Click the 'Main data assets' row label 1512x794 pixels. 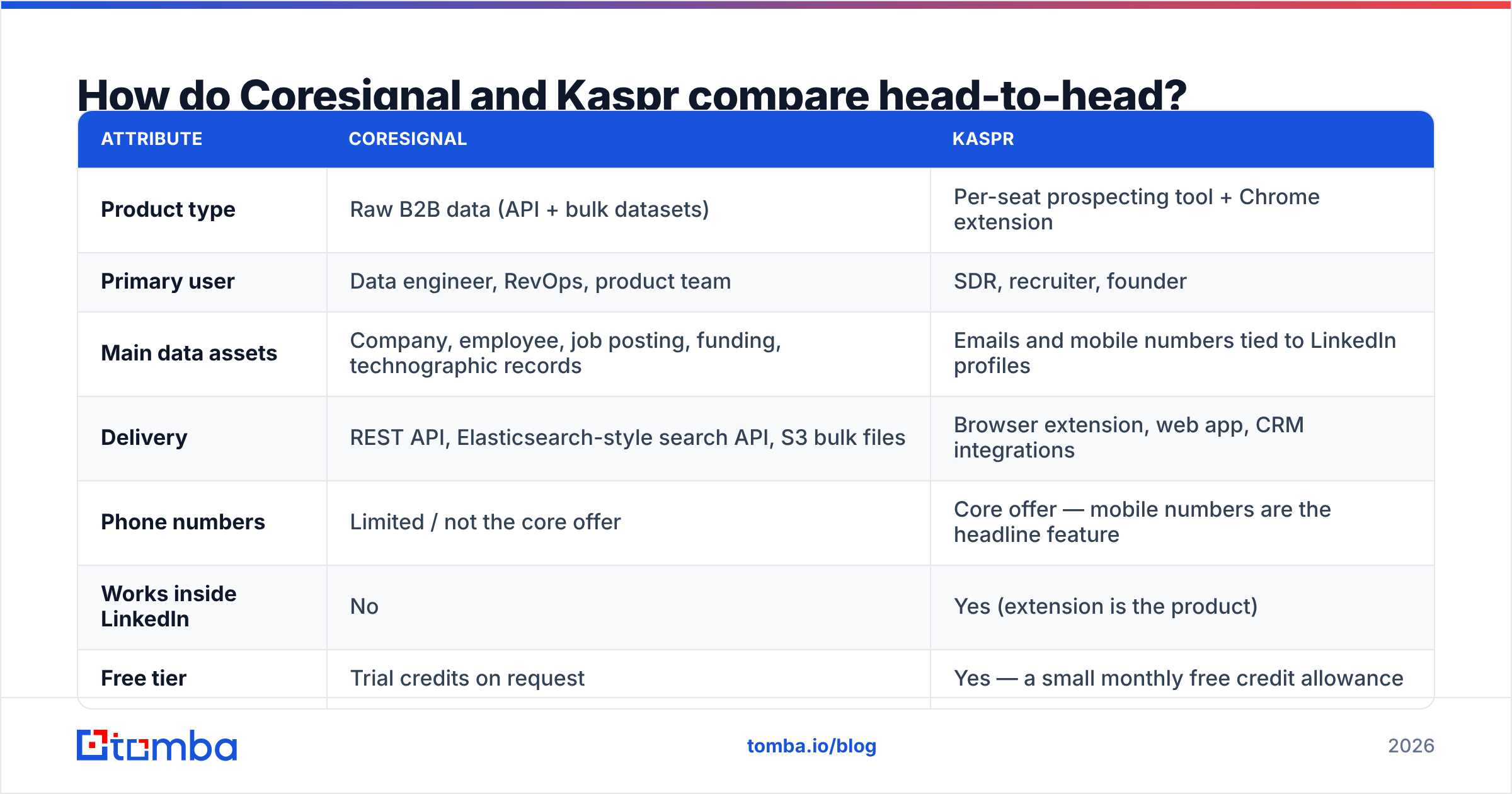click(x=189, y=353)
